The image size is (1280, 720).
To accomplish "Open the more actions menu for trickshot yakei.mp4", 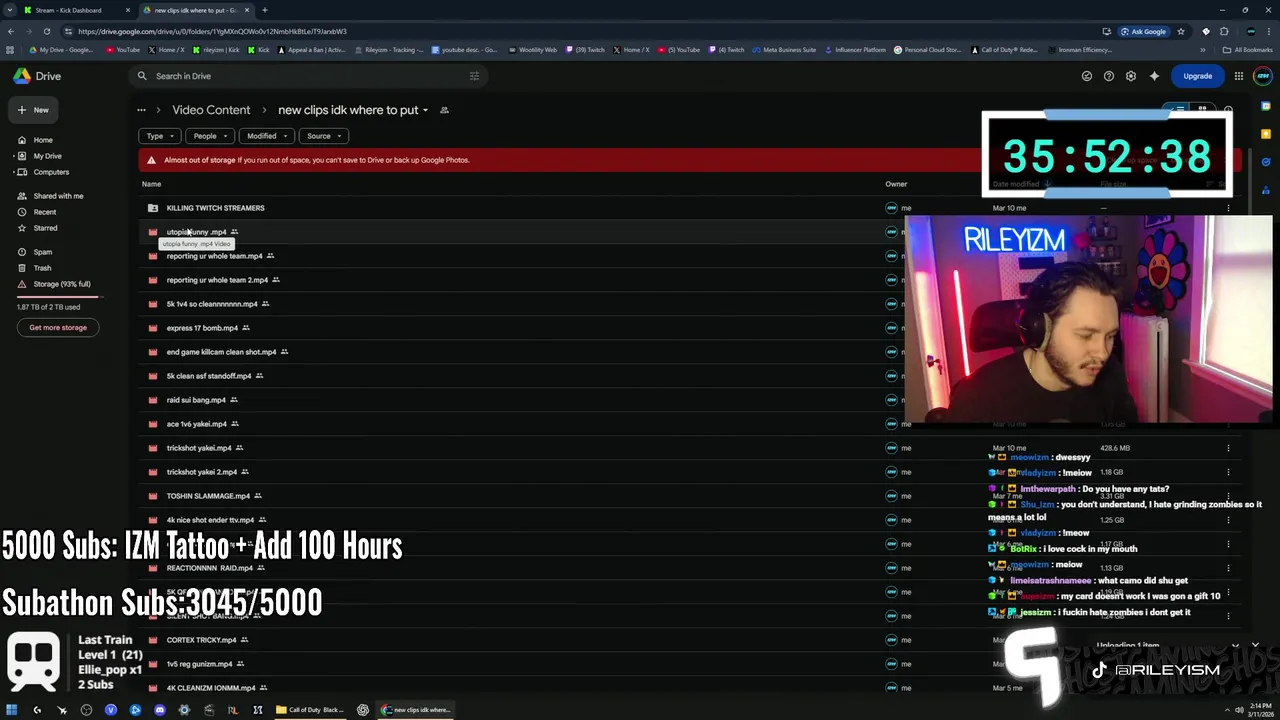I will pyautogui.click(x=1228, y=448).
